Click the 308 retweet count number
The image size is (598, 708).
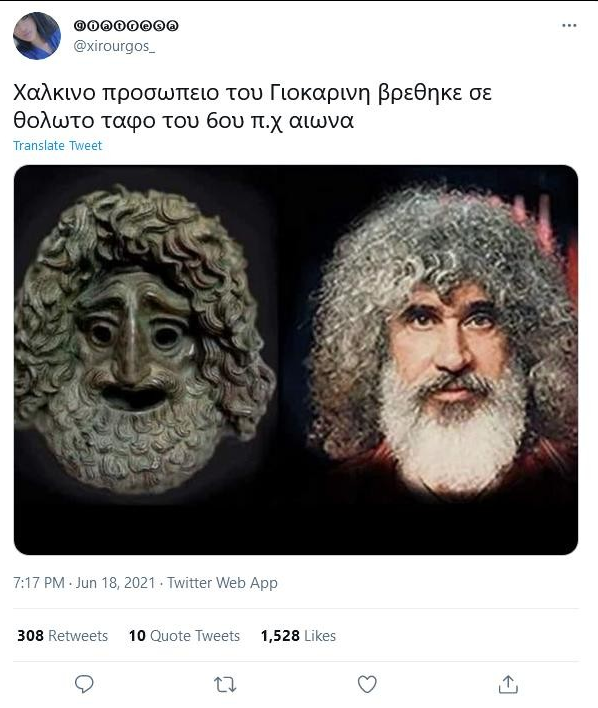[x=30, y=636]
